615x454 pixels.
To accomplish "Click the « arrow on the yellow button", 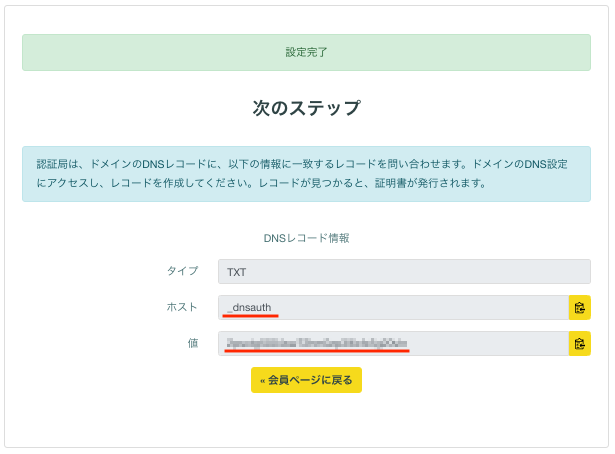I will click(263, 380).
